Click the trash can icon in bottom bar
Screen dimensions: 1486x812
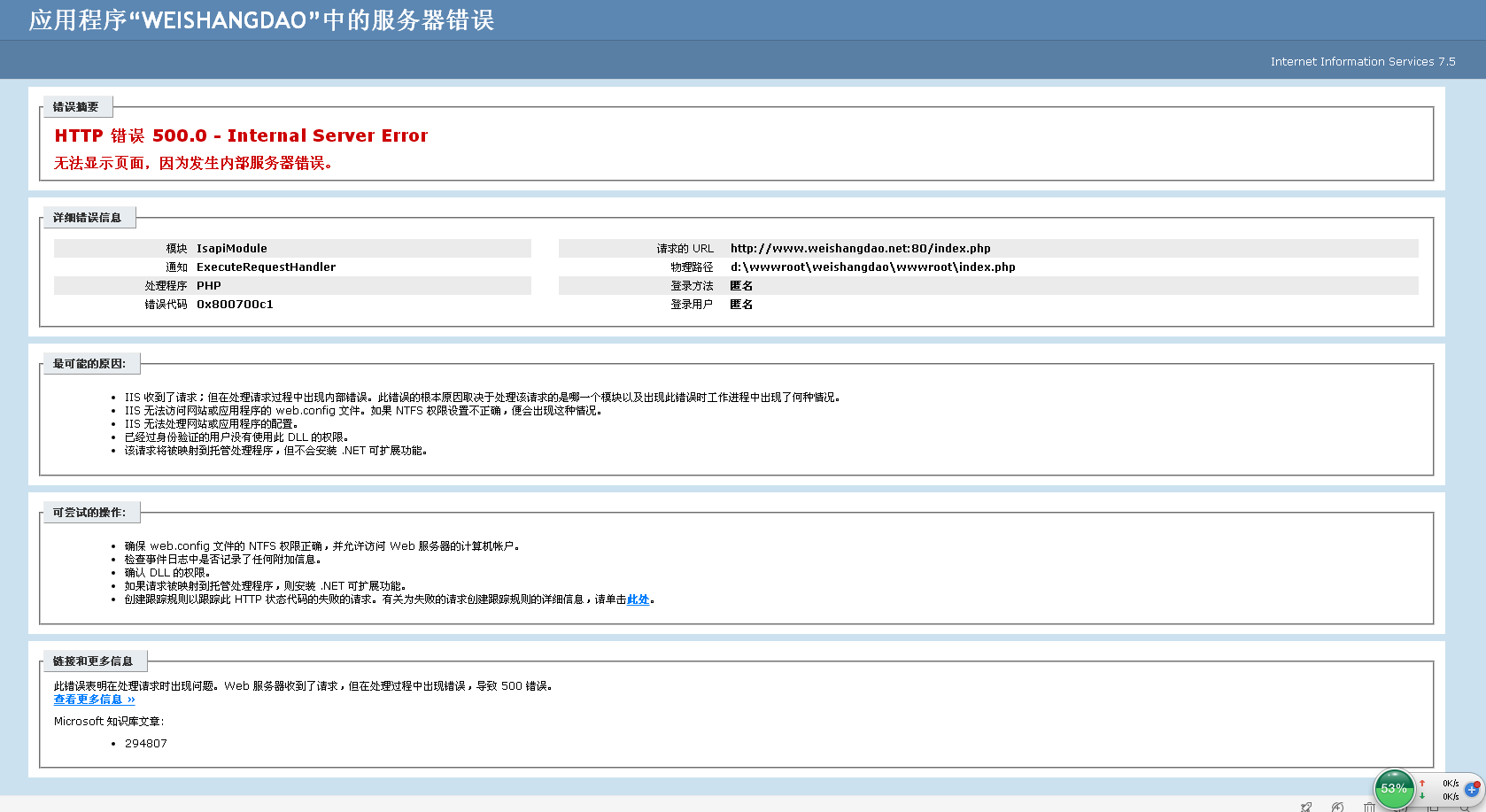tap(1369, 807)
